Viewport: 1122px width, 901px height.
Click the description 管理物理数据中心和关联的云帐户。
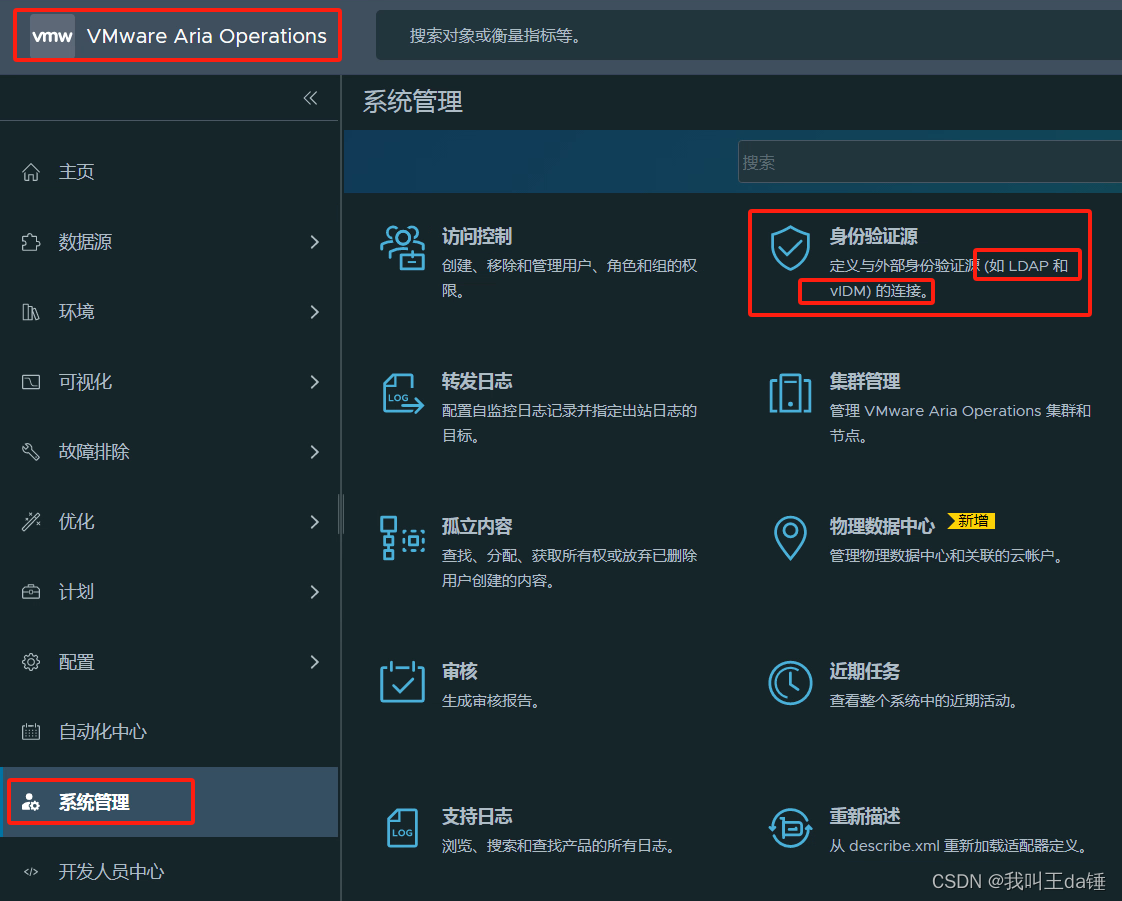[947, 555]
